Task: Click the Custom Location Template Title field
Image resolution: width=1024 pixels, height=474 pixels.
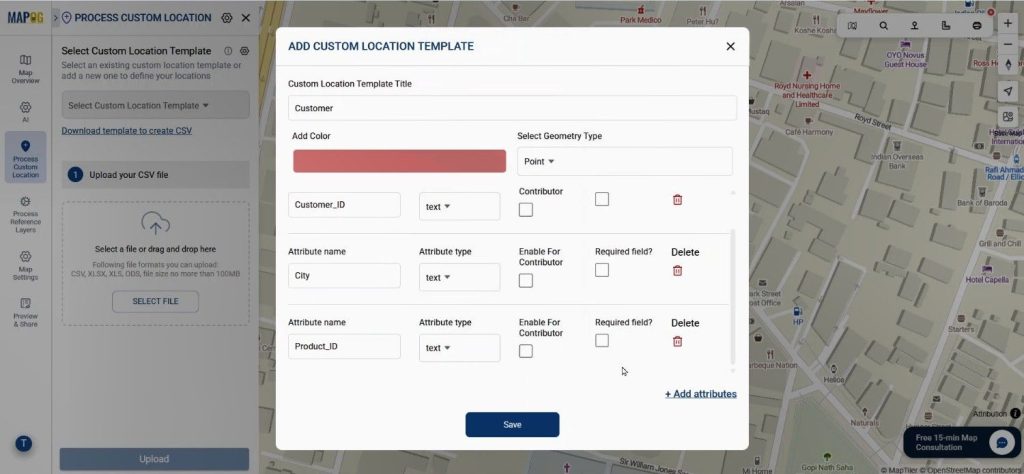Action: pyautogui.click(x=512, y=108)
